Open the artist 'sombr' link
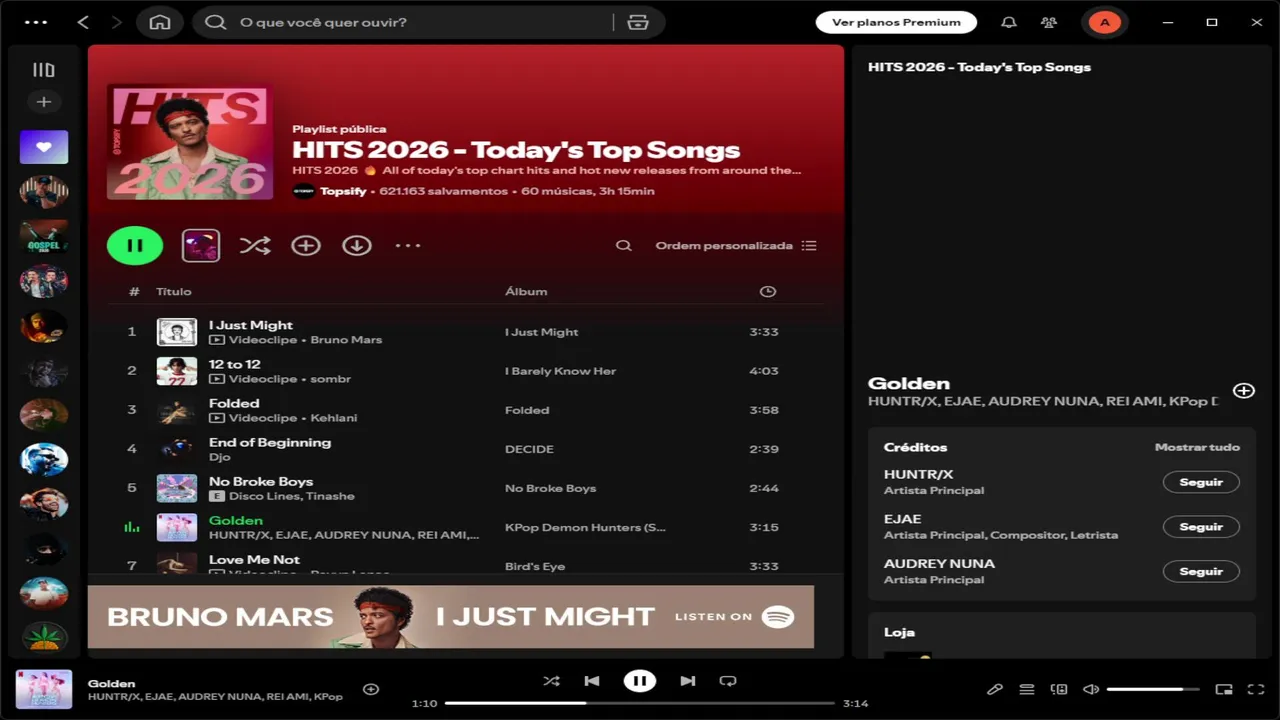Image resolution: width=1280 pixels, height=720 pixels. coord(330,379)
